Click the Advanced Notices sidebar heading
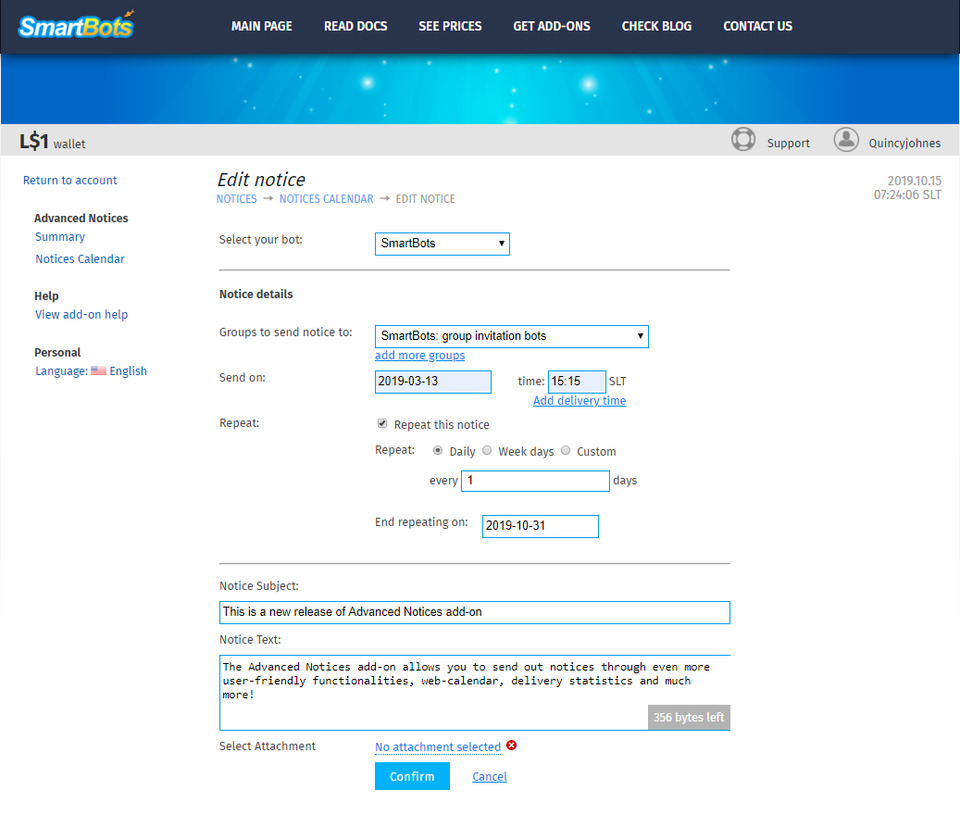960x815 pixels. (81, 218)
